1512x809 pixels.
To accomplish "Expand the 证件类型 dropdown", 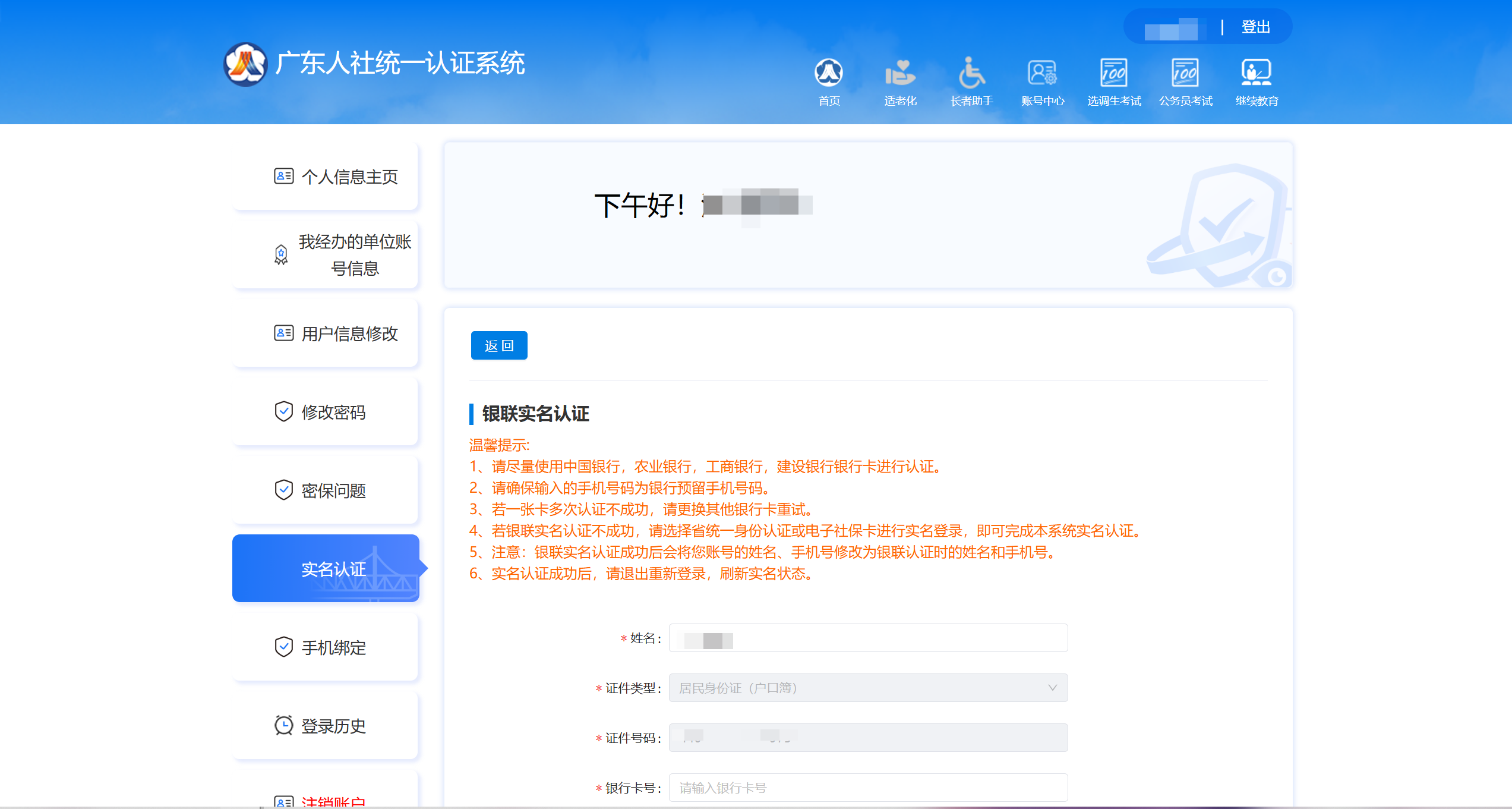I will click(867, 688).
